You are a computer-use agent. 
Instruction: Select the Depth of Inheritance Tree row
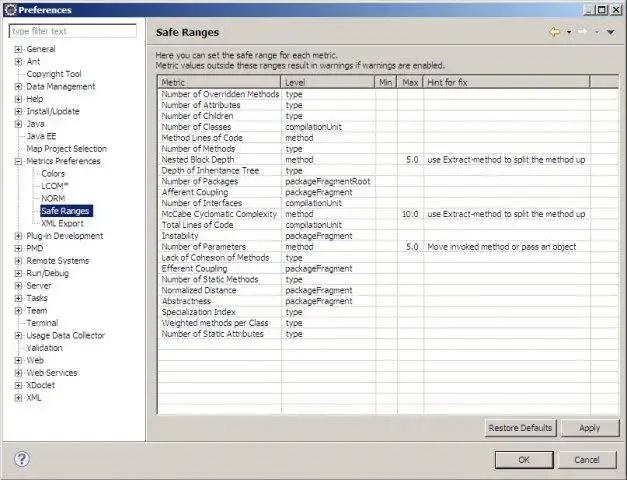point(388,170)
